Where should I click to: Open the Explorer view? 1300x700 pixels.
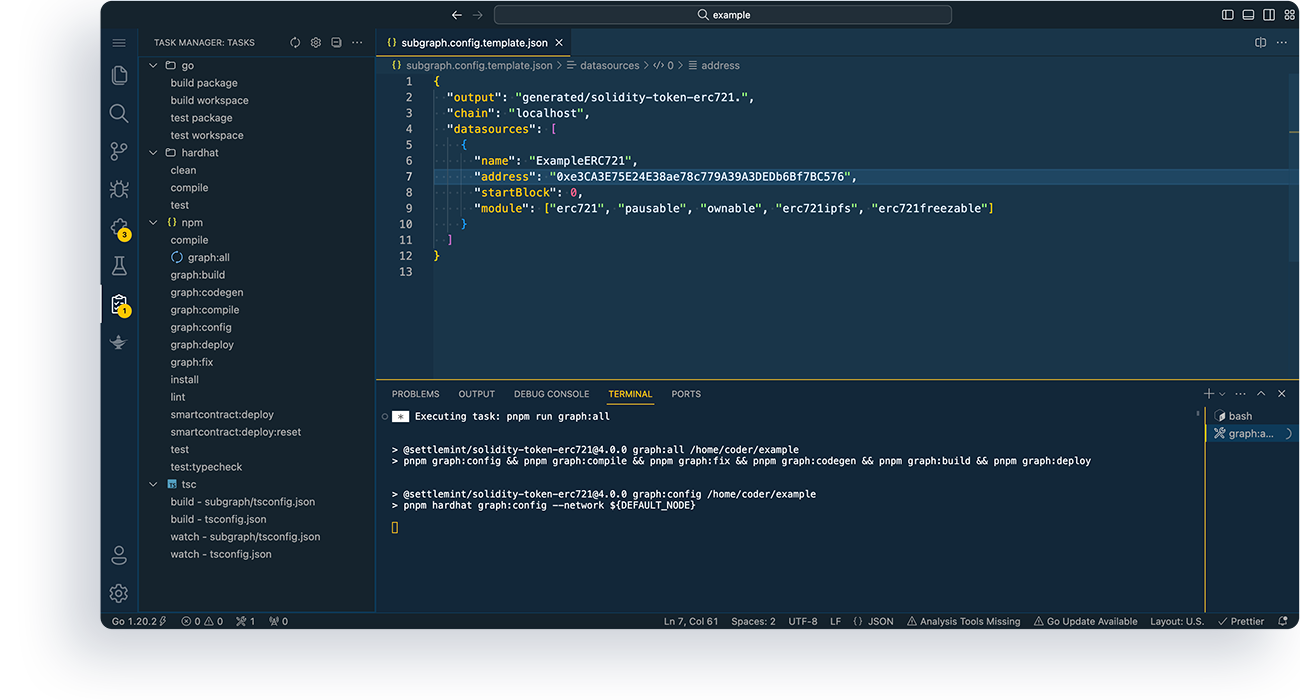pos(119,75)
